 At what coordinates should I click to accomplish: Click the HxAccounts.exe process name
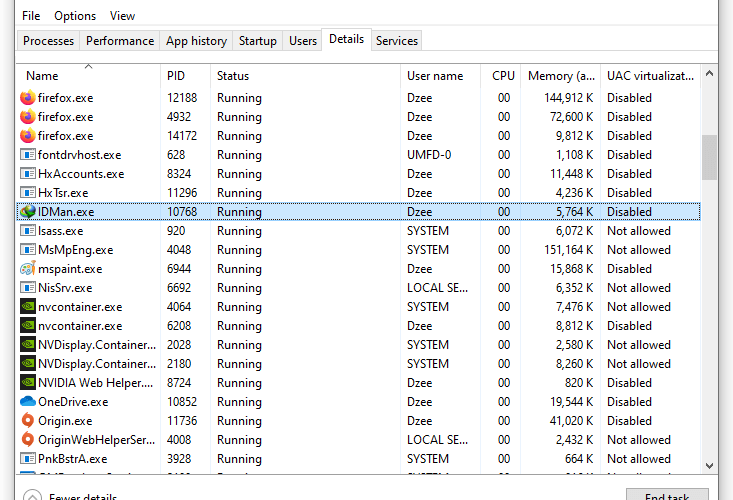[x=81, y=174]
